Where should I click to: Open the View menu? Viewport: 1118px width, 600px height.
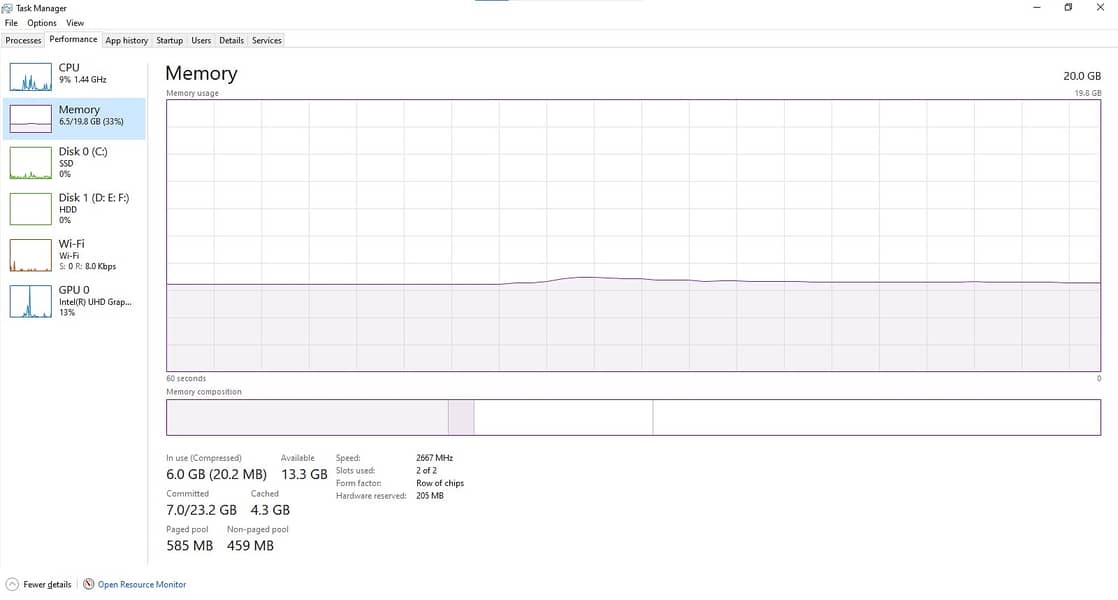[75, 23]
